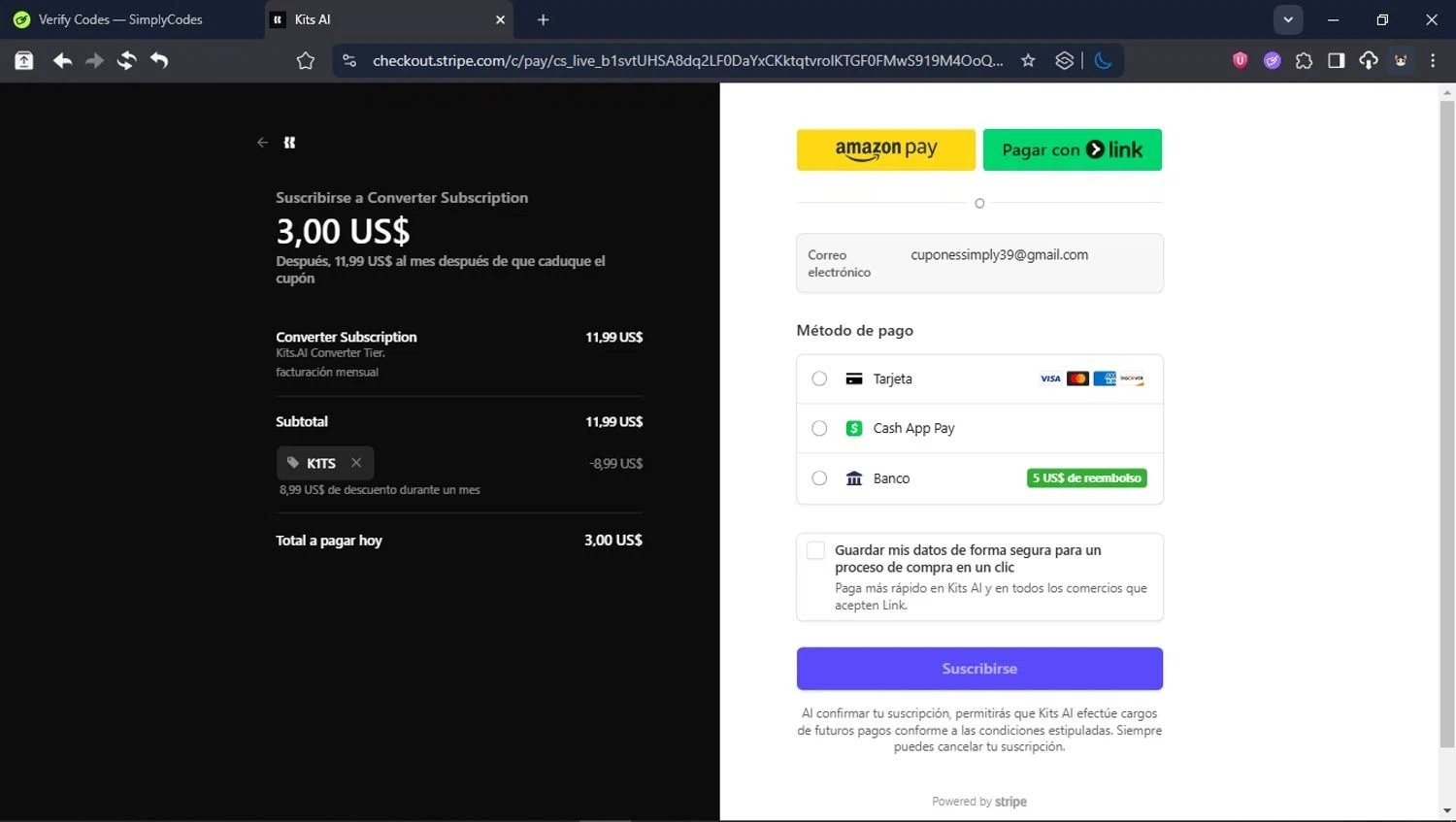Bookmark page with address bar star
The height and width of the screenshot is (822, 1456).
[x=1028, y=60]
